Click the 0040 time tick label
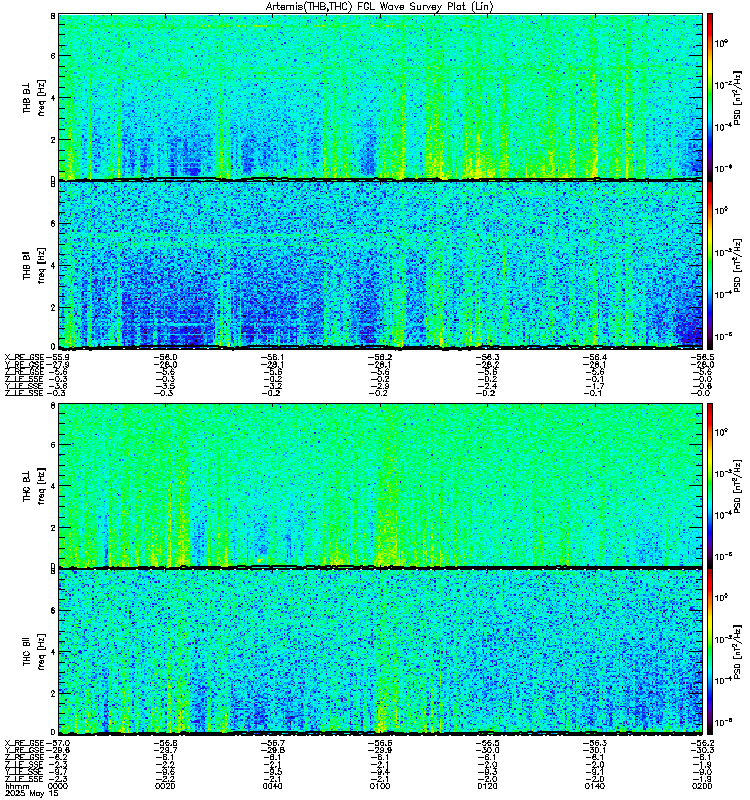Viewport: 750px width, 800px height. click(273, 786)
